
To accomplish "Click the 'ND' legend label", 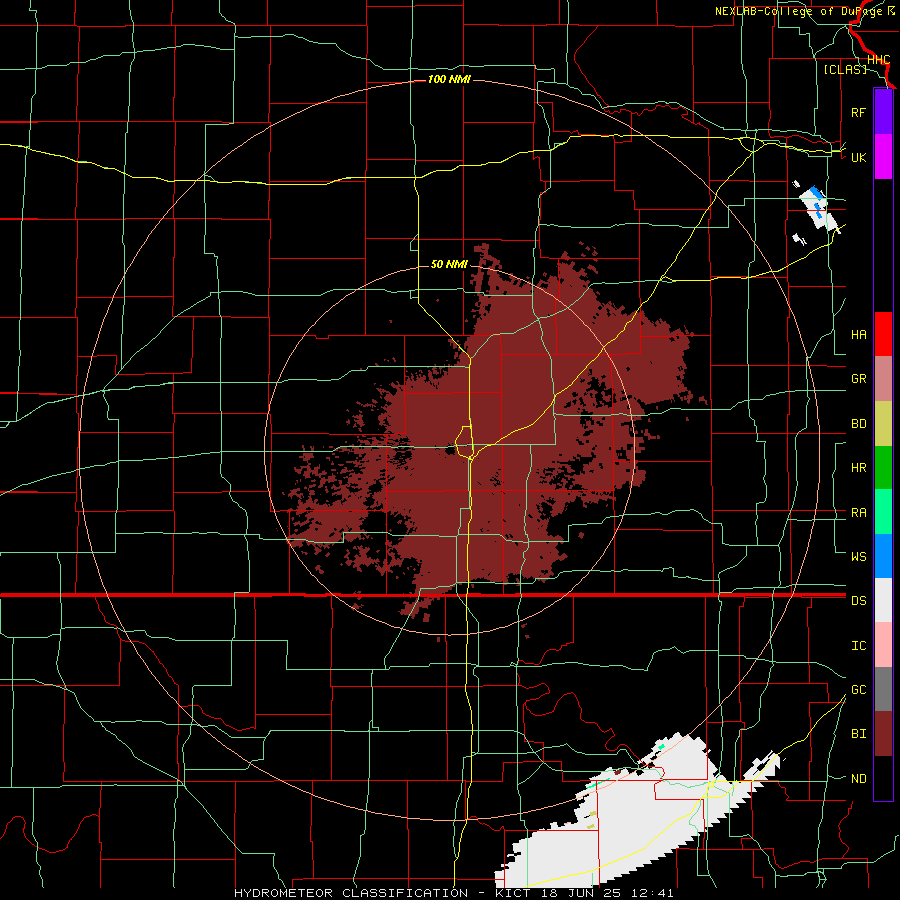I will (x=858, y=779).
